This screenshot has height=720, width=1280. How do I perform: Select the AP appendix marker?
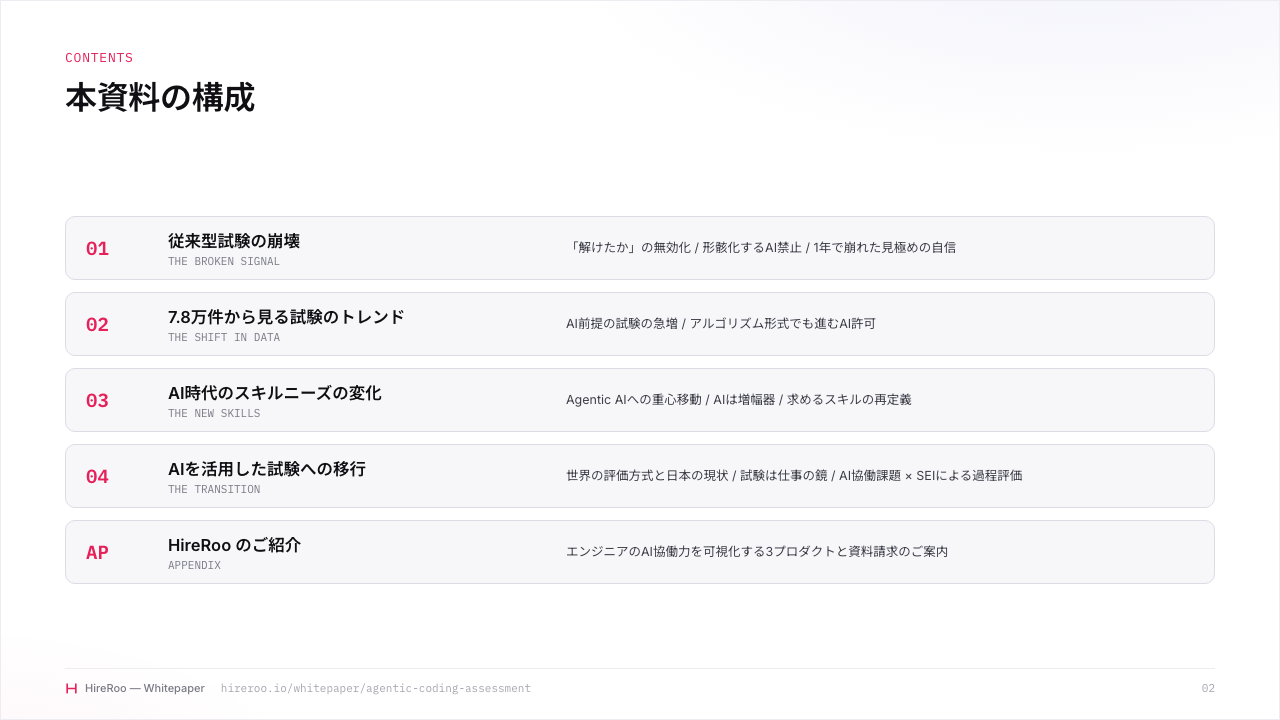point(97,553)
